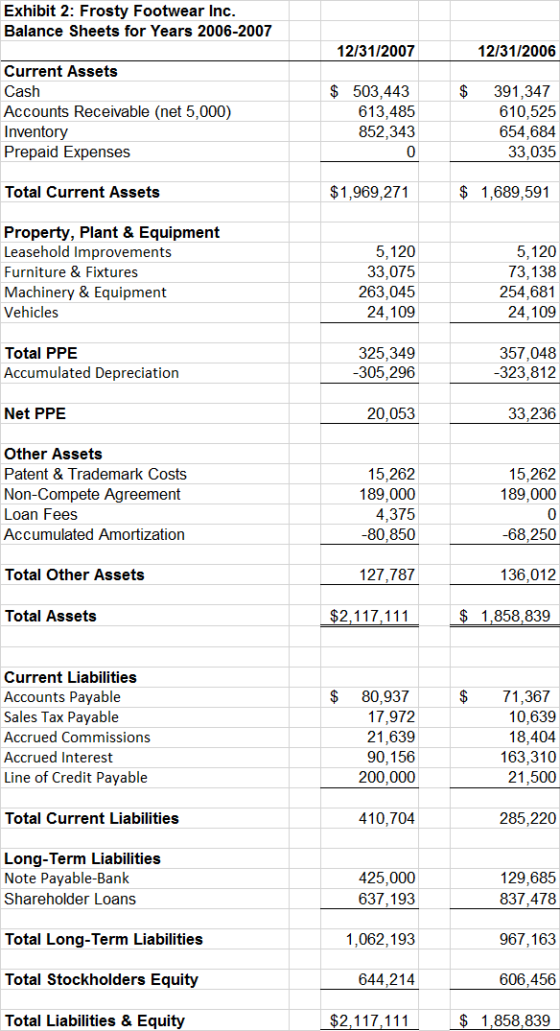Click Accounts Receivable value 610,525
The width and height of the screenshot is (560, 1031).
click(528, 112)
